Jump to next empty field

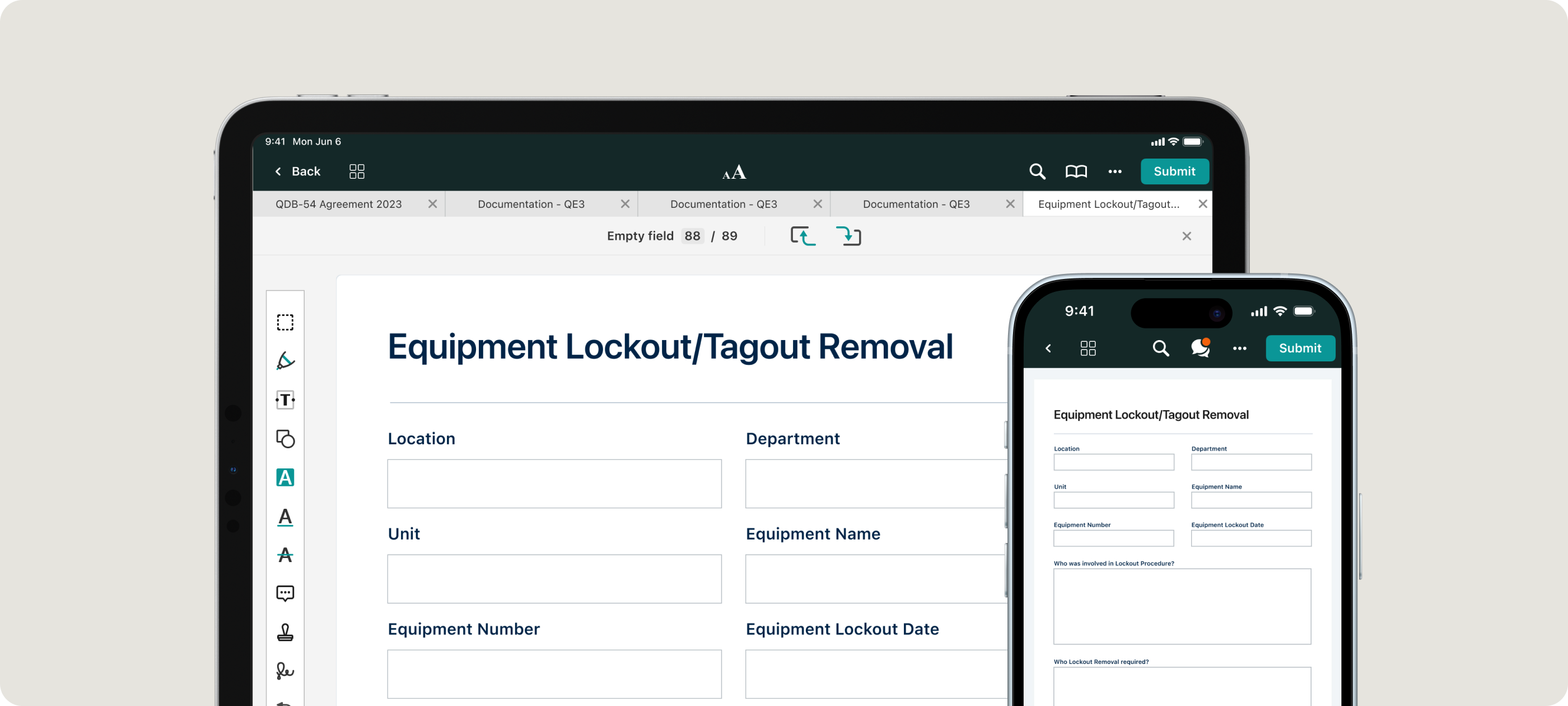pos(848,236)
